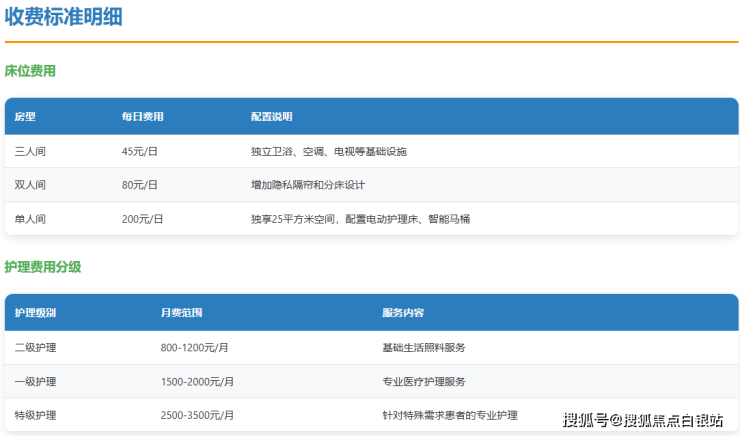This screenshot has height=436, width=740.
Task: Click the 1500-2000元/月 fee cell
Action: 197,382
